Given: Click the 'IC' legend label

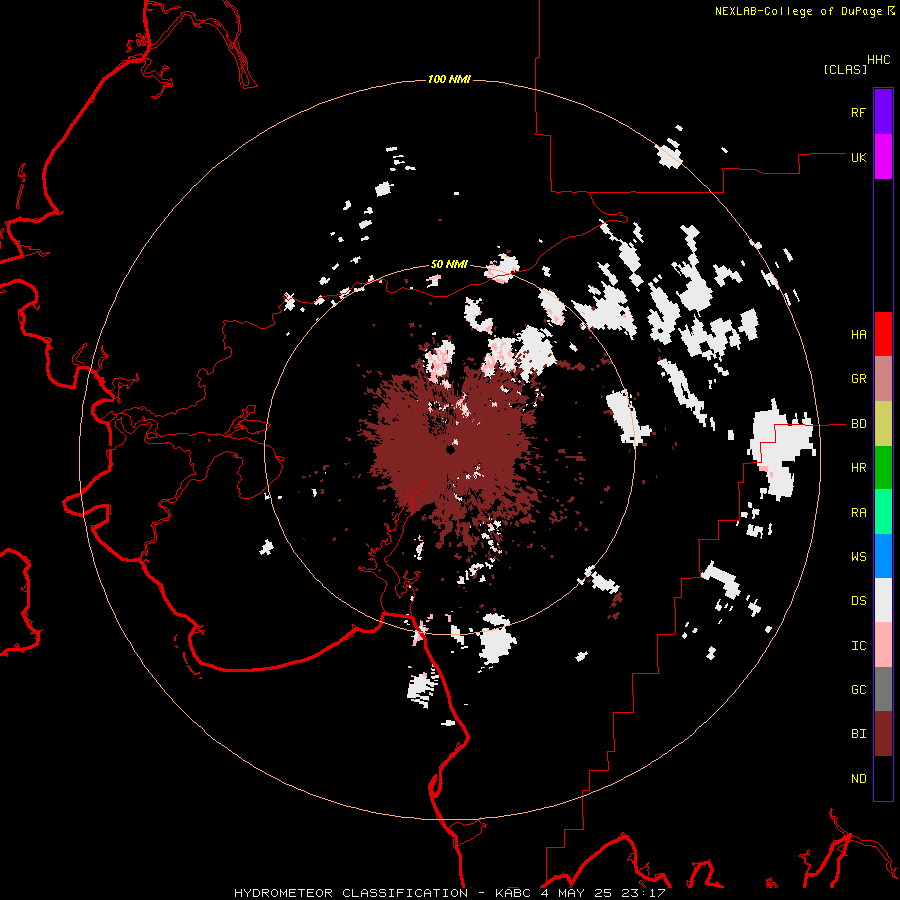Looking at the screenshot, I should [859, 646].
